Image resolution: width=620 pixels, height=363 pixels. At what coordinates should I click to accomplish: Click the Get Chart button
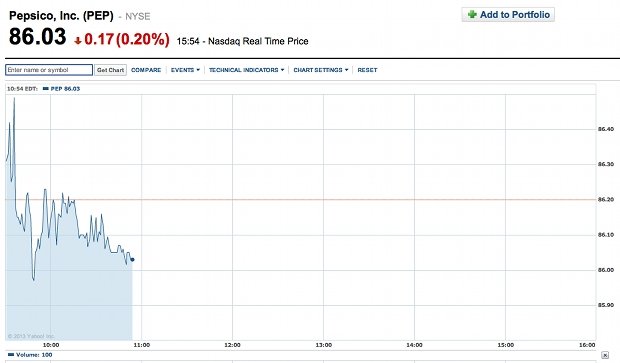pos(110,70)
